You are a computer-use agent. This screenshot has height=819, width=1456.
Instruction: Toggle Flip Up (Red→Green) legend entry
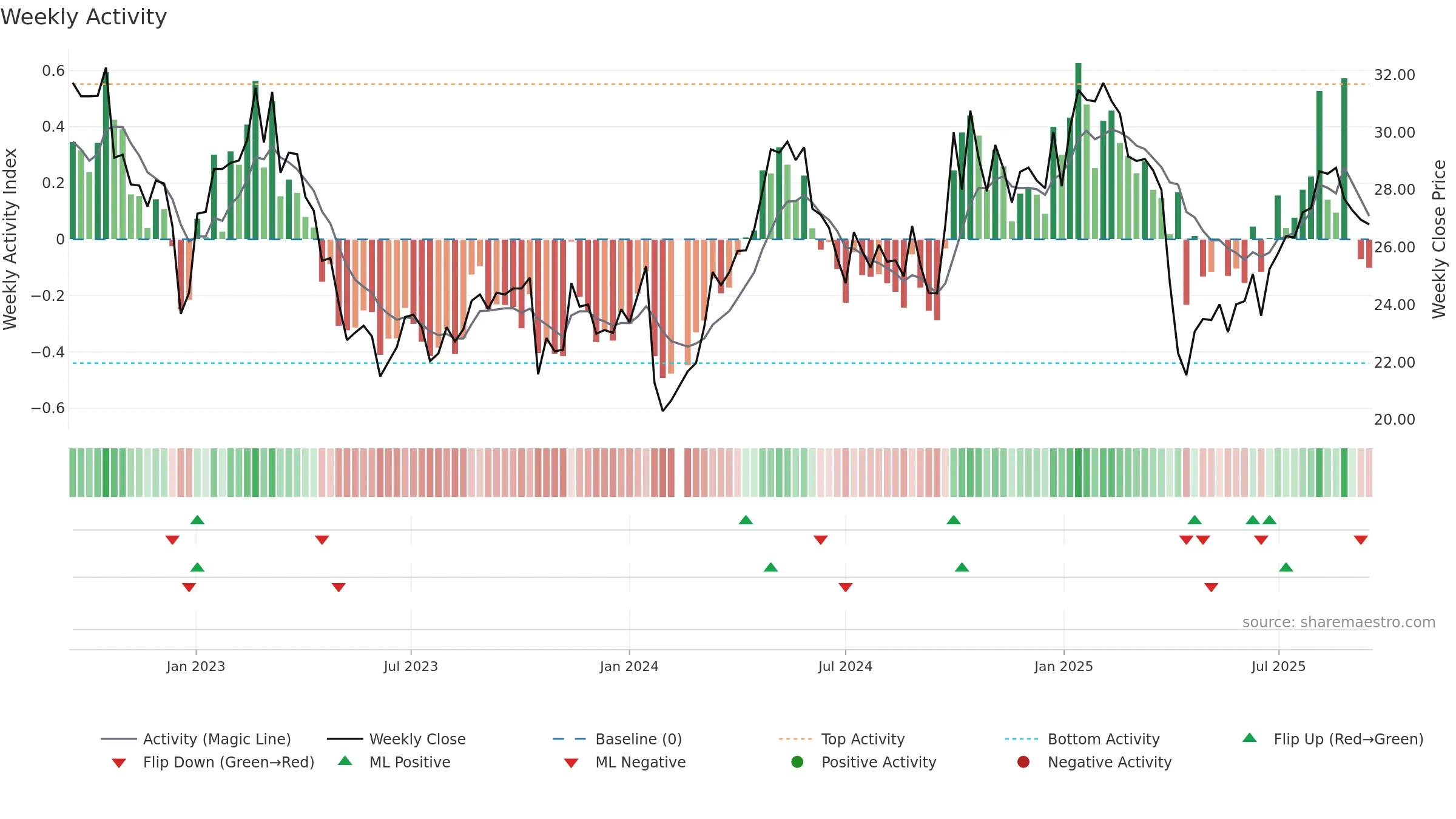(x=1332, y=739)
